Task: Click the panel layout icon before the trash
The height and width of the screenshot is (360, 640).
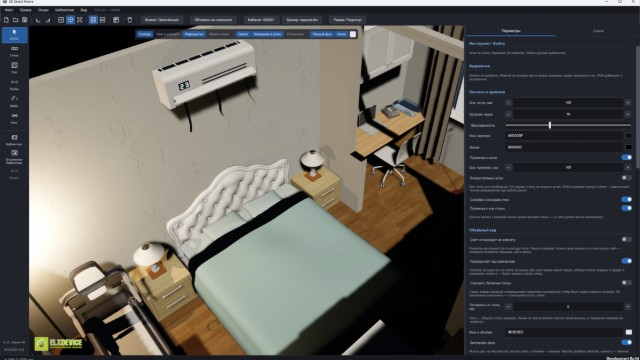Action: [x=116, y=20]
